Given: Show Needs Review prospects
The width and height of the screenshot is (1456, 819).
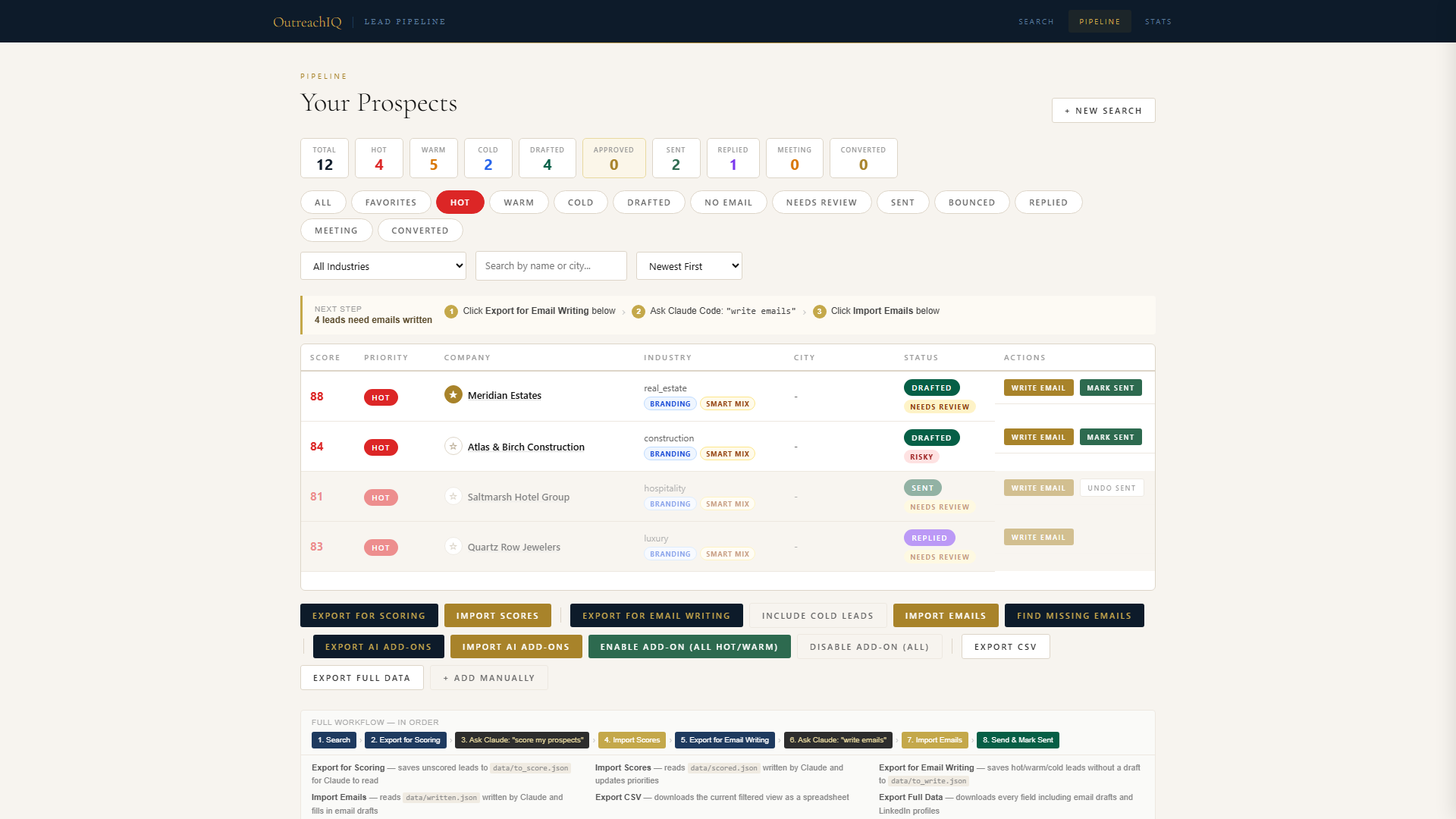Looking at the screenshot, I should [821, 202].
